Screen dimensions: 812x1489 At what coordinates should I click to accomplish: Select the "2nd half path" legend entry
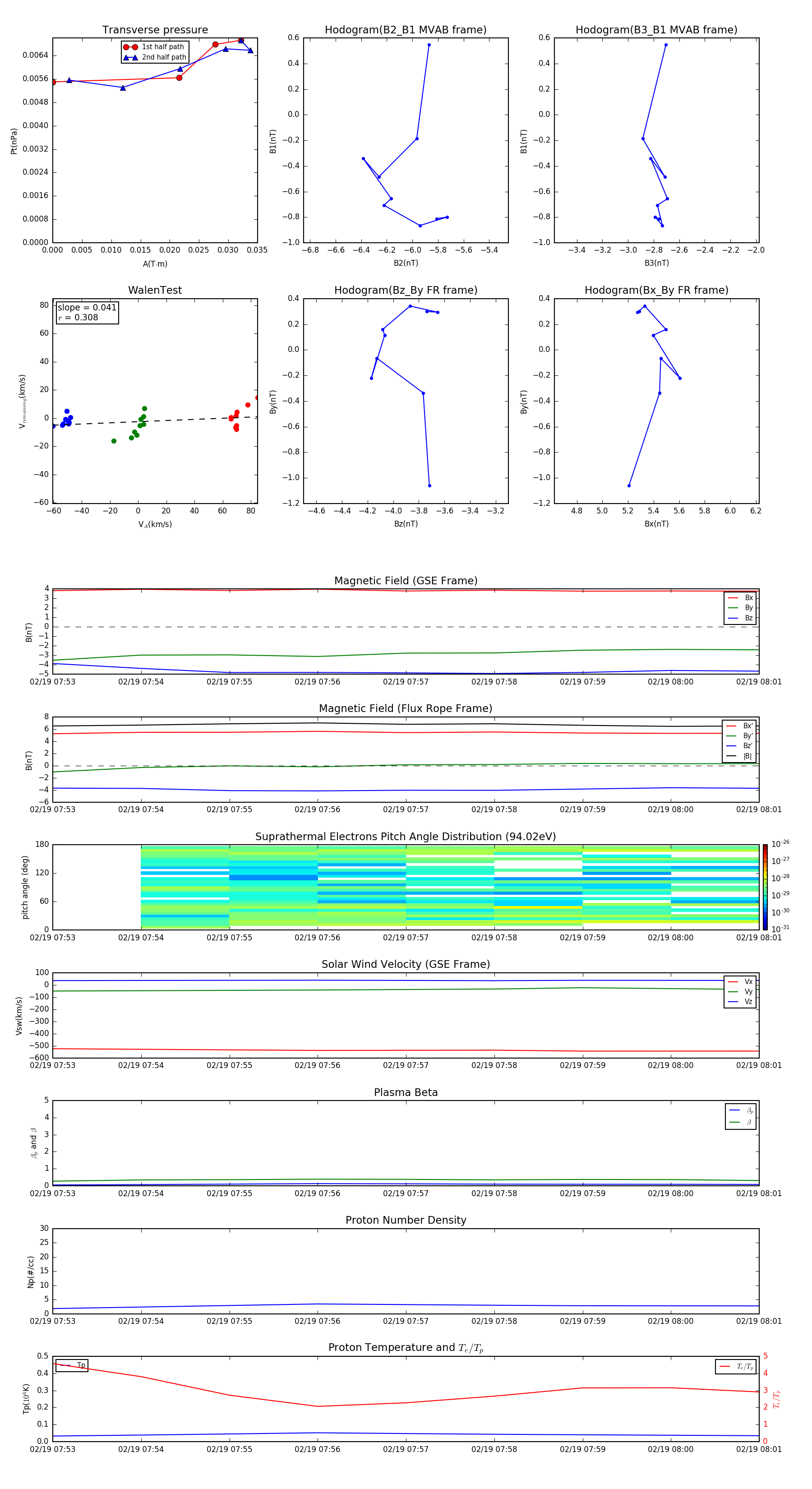point(155,57)
